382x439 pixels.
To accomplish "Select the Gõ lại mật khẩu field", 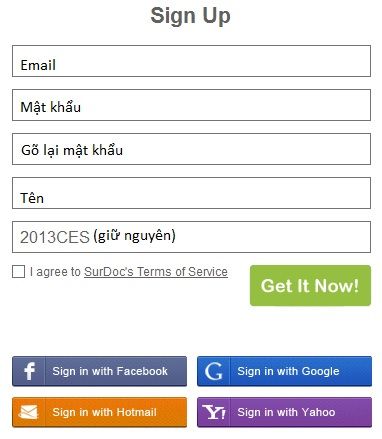I will tap(191, 149).
